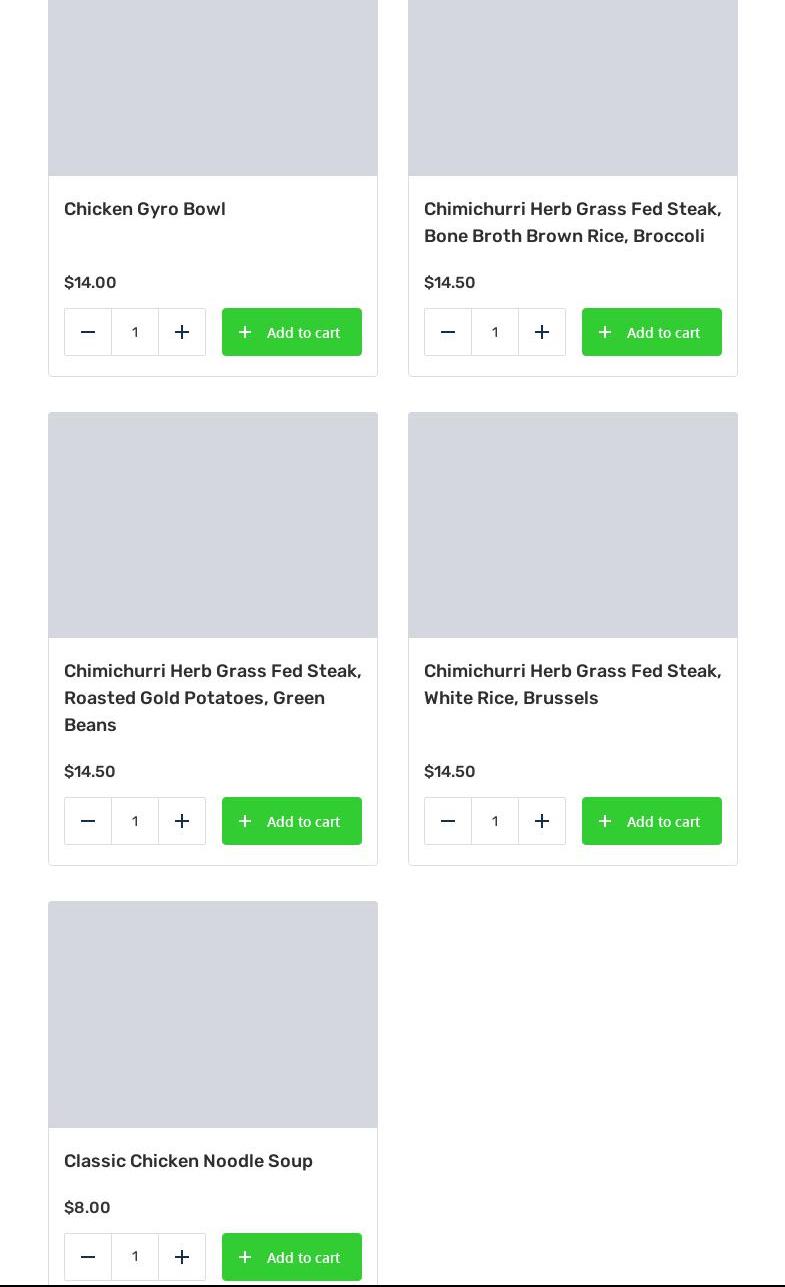
Task: Open Classic Chicken Noodle Soup product image
Action: (213, 1014)
